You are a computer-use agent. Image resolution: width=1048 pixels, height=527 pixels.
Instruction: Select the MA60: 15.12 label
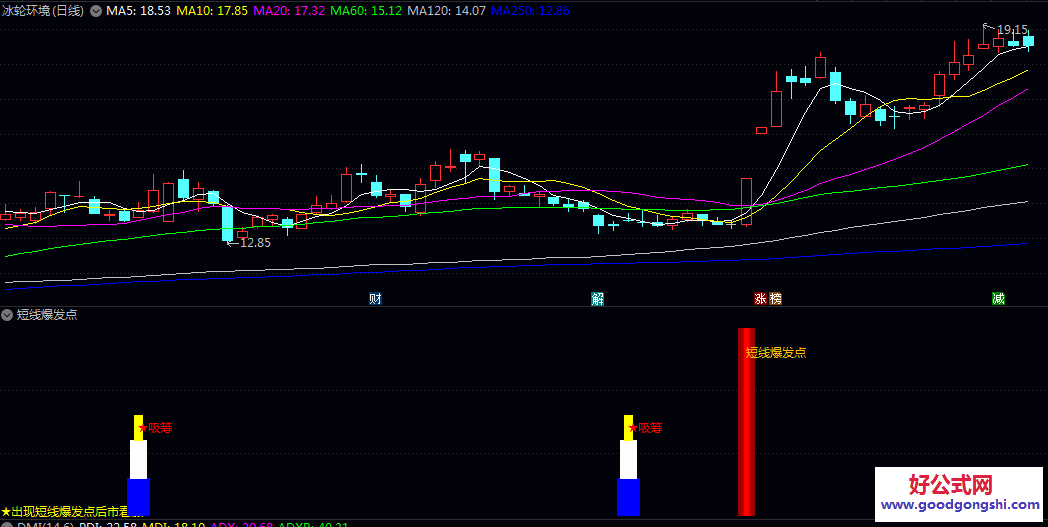(366, 11)
